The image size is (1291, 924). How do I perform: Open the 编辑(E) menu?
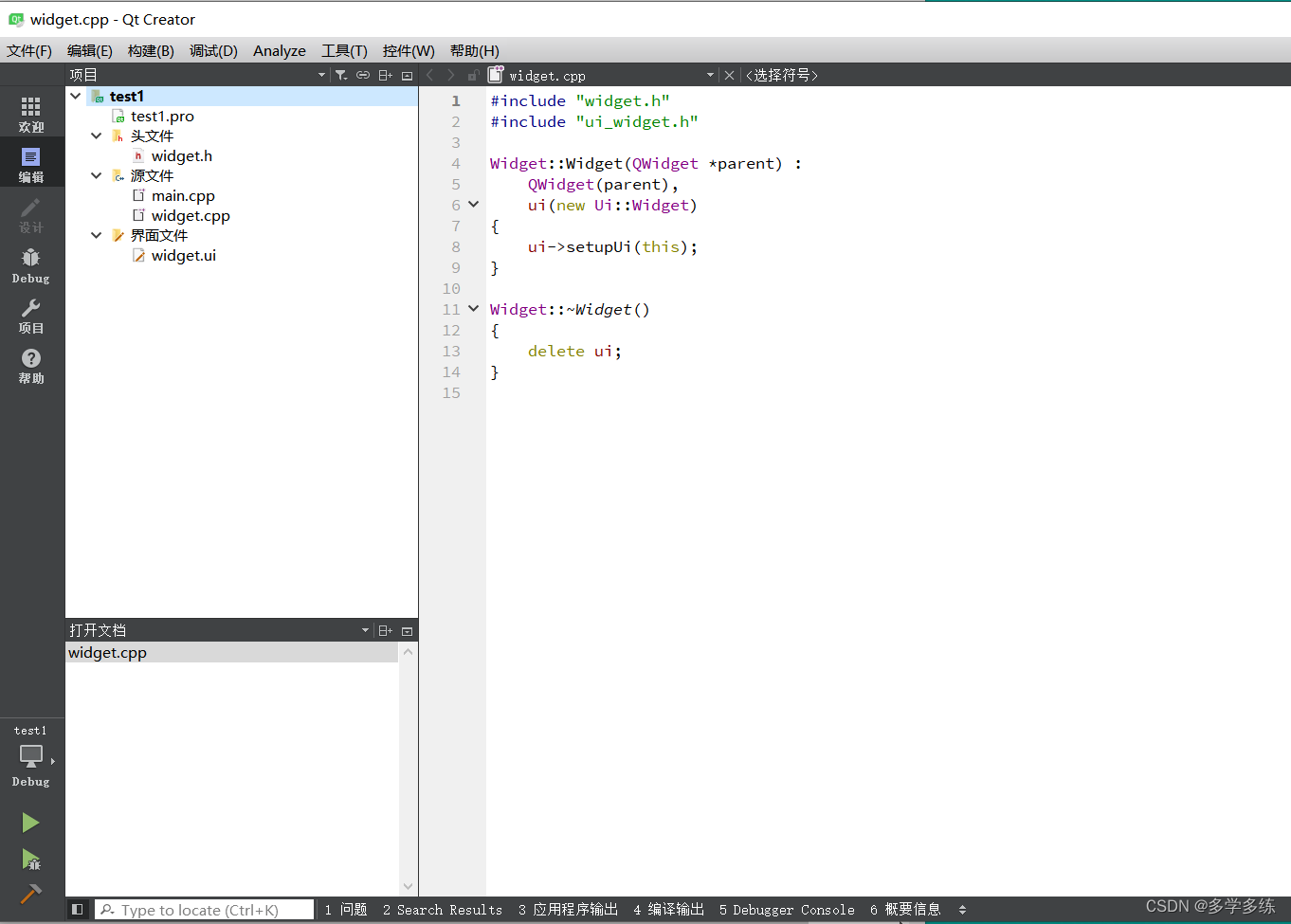click(90, 50)
